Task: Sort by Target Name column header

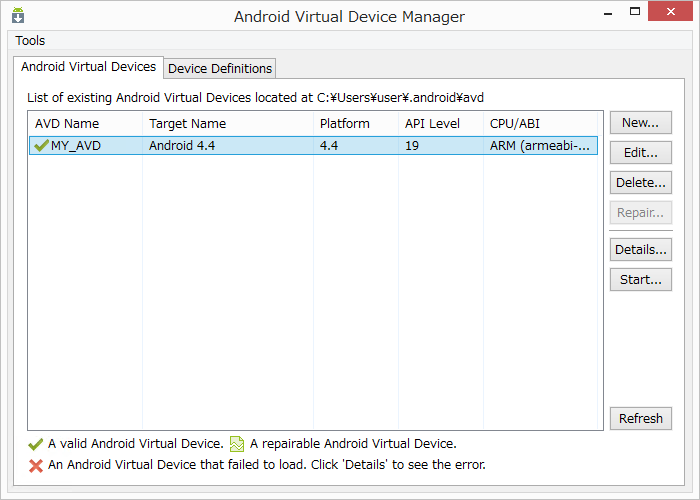Action: (228, 124)
